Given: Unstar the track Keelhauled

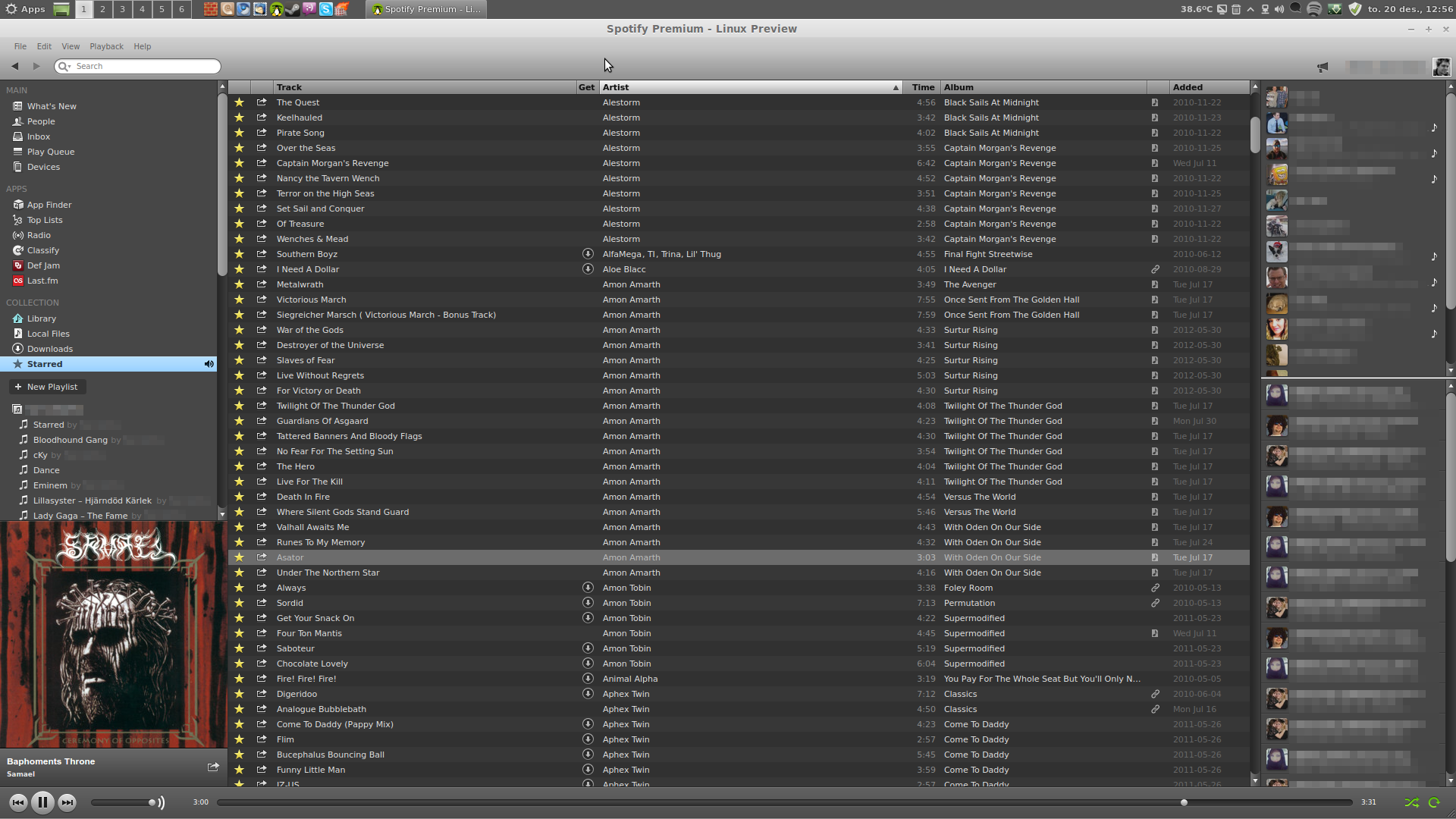Looking at the screenshot, I should pos(239,117).
